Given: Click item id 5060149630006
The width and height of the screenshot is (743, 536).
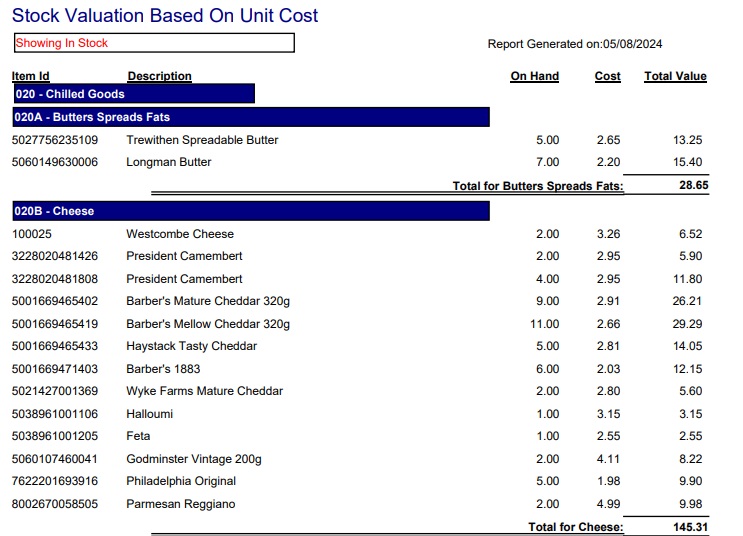Looking at the screenshot, I should tap(55, 162).
